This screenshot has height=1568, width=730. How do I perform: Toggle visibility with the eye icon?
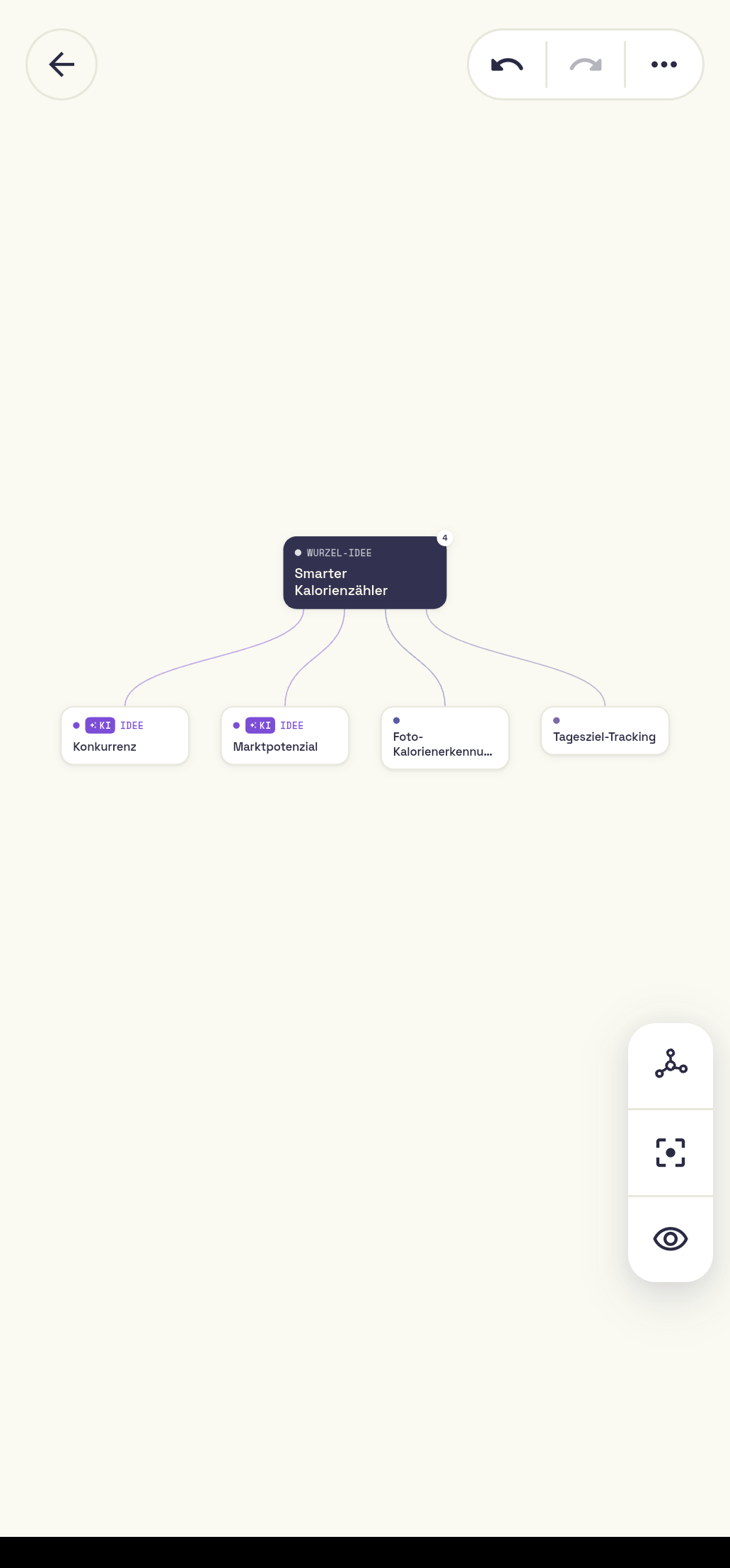[x=671, y=1239]
